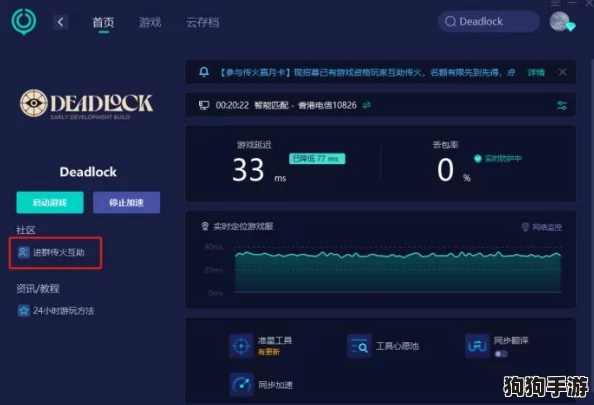Viewport: 594px width, 405px height.
Task: Open the 云存档 tab
Action: (203, 22)
